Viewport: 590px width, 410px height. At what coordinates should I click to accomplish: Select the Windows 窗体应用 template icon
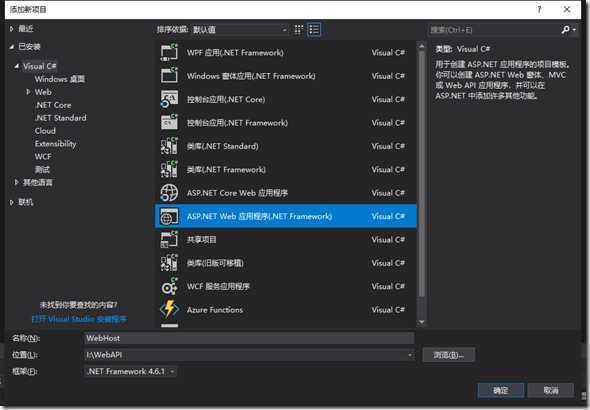coord(169,76)
